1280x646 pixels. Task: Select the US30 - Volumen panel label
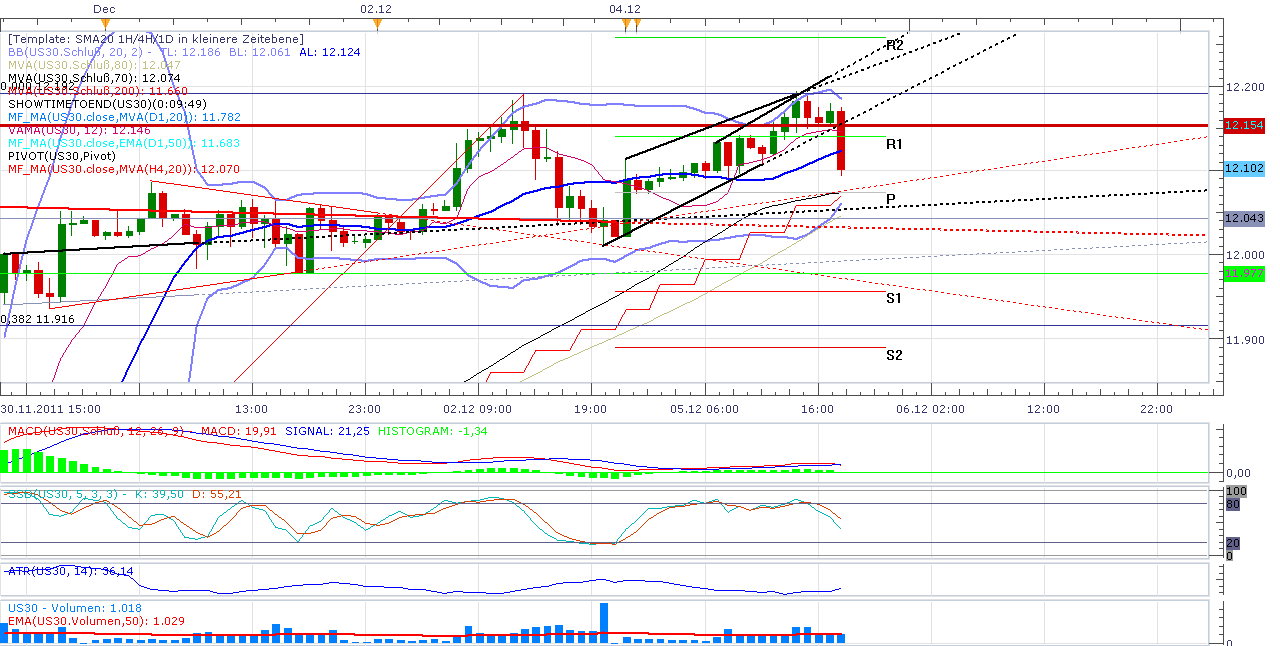(x=55, y=608)
